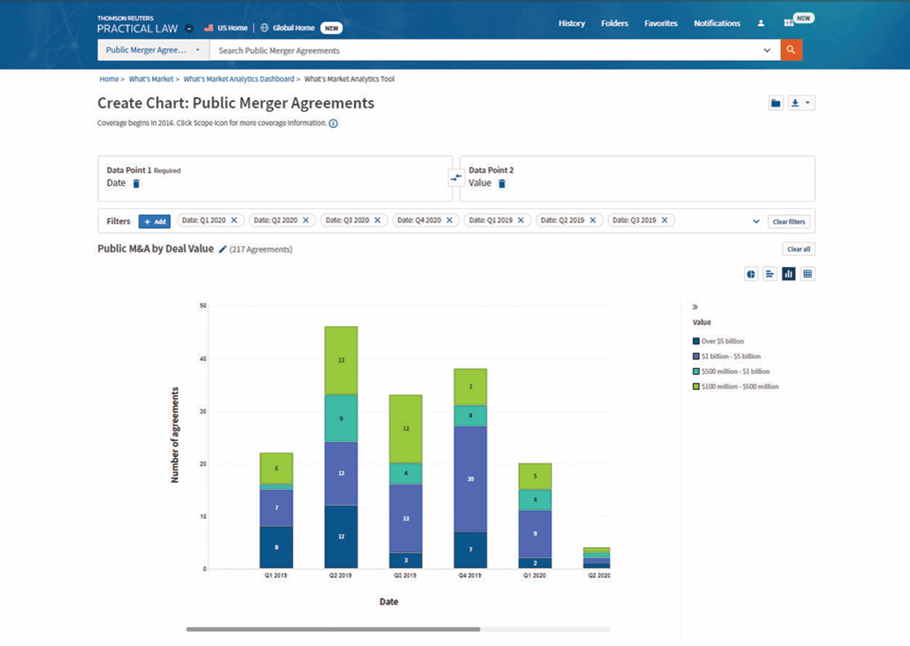Open the download options dropdown
910x646 pixels.
click(801, 103)
